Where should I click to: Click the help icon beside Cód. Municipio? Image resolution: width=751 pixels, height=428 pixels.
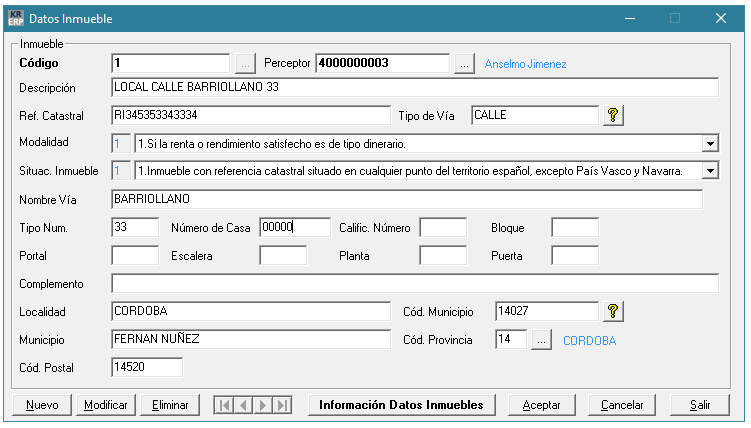615,312
